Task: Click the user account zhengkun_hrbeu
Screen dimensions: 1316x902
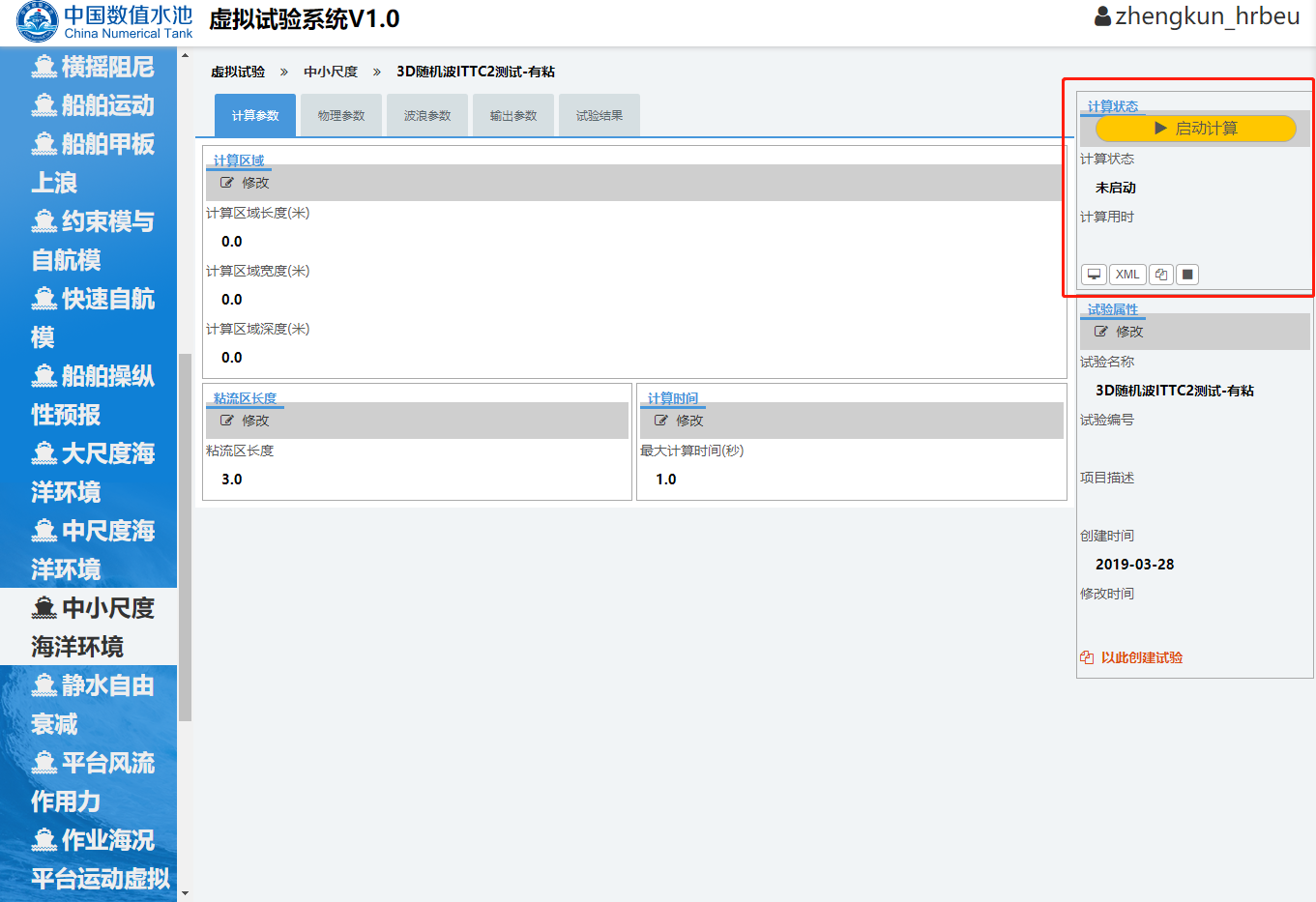Action: [x=1197, y=16]
